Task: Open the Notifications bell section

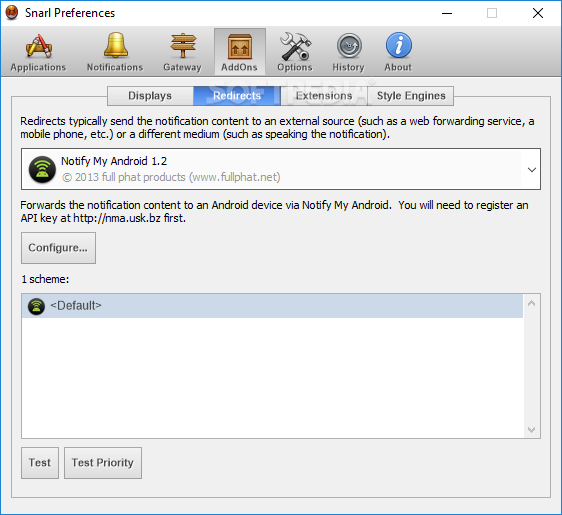Action: [115, 52]
